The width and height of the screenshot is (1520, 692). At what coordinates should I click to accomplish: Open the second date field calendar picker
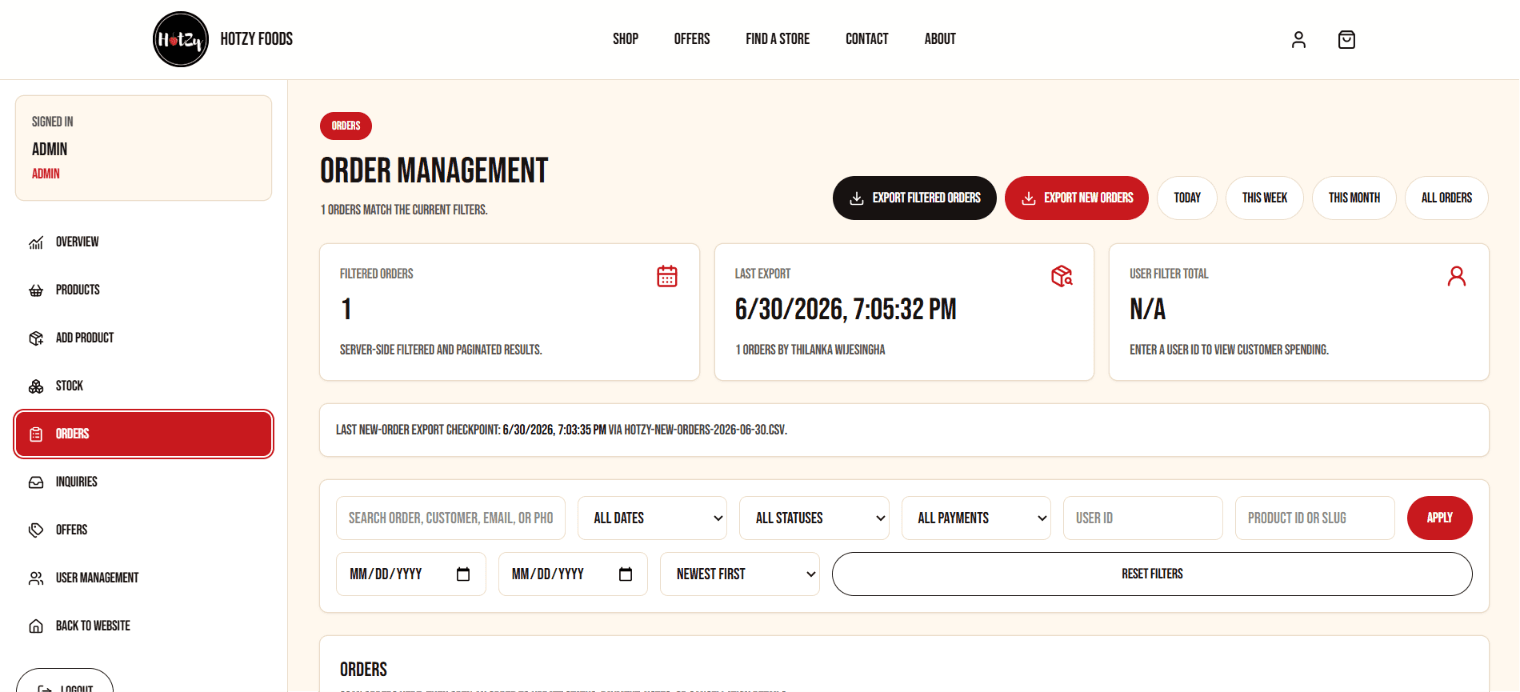click(x=625, y=574)
